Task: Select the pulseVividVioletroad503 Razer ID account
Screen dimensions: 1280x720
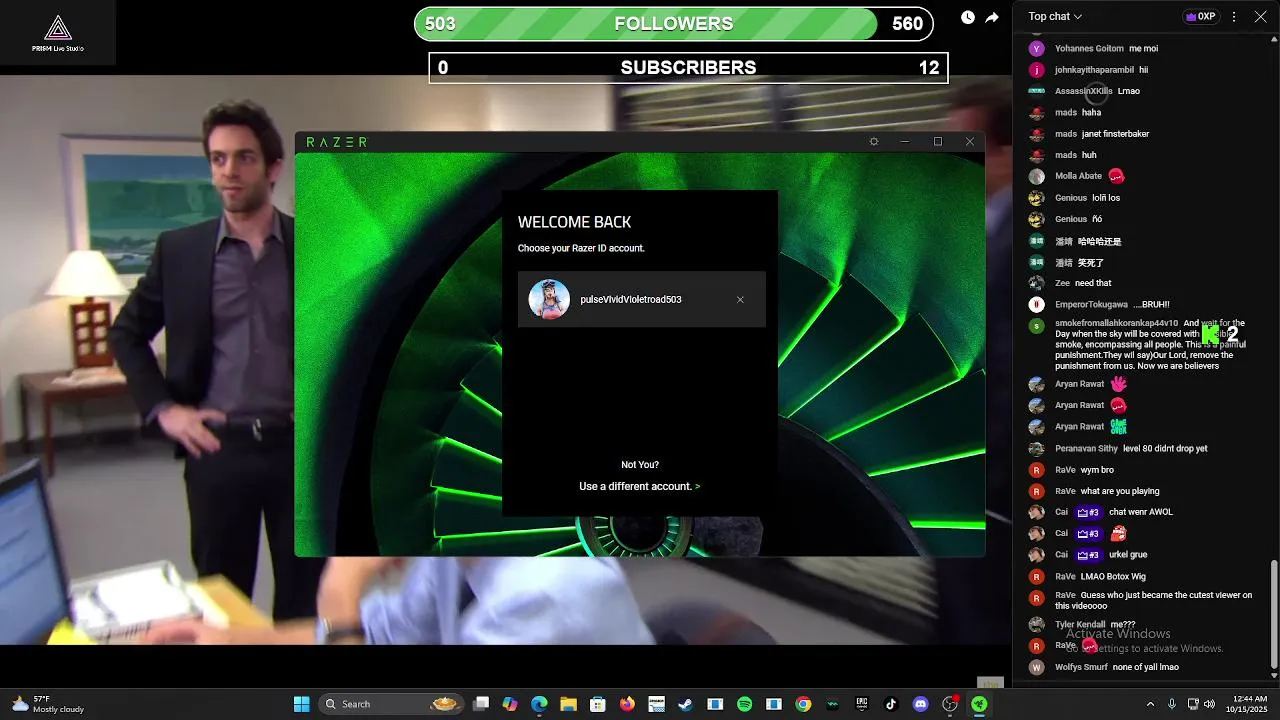Action: tap(642, 299)
